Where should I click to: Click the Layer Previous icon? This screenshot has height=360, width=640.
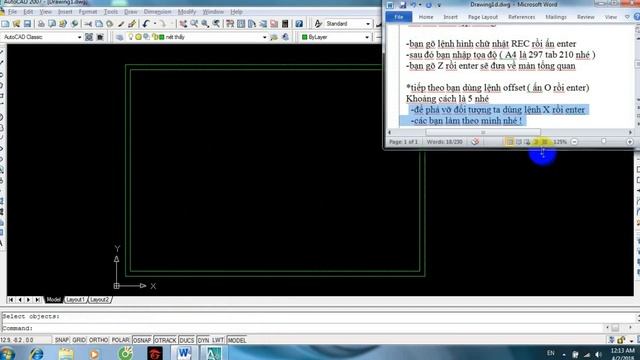pyautogui.click(x=285, y=37)
